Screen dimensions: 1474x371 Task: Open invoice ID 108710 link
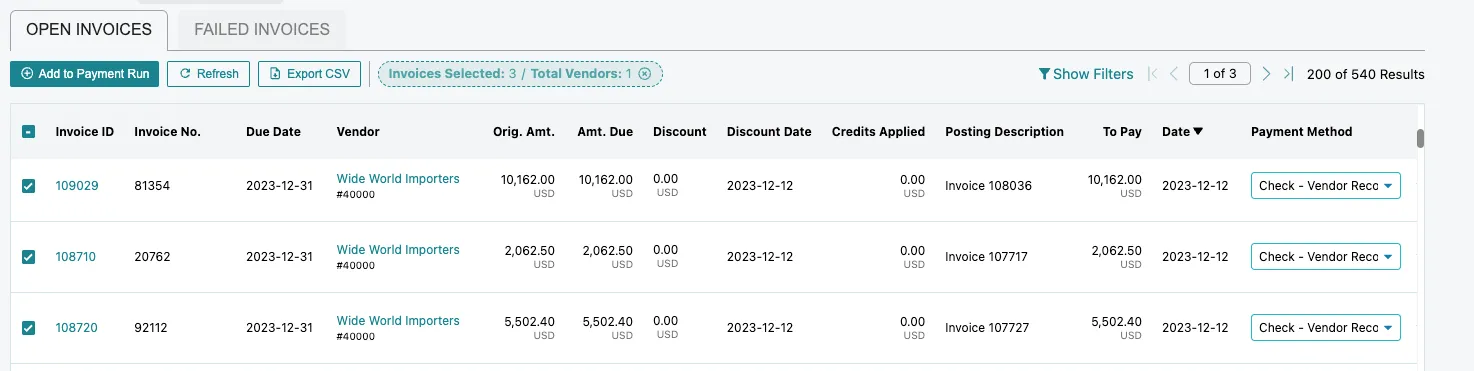76,257
